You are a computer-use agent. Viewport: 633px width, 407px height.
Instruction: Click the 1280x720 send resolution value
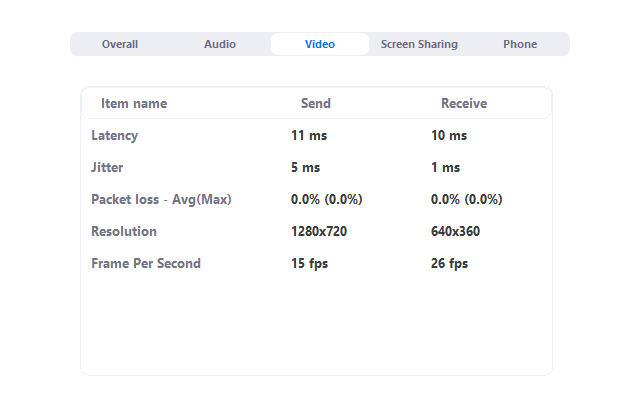pos(319,231)
